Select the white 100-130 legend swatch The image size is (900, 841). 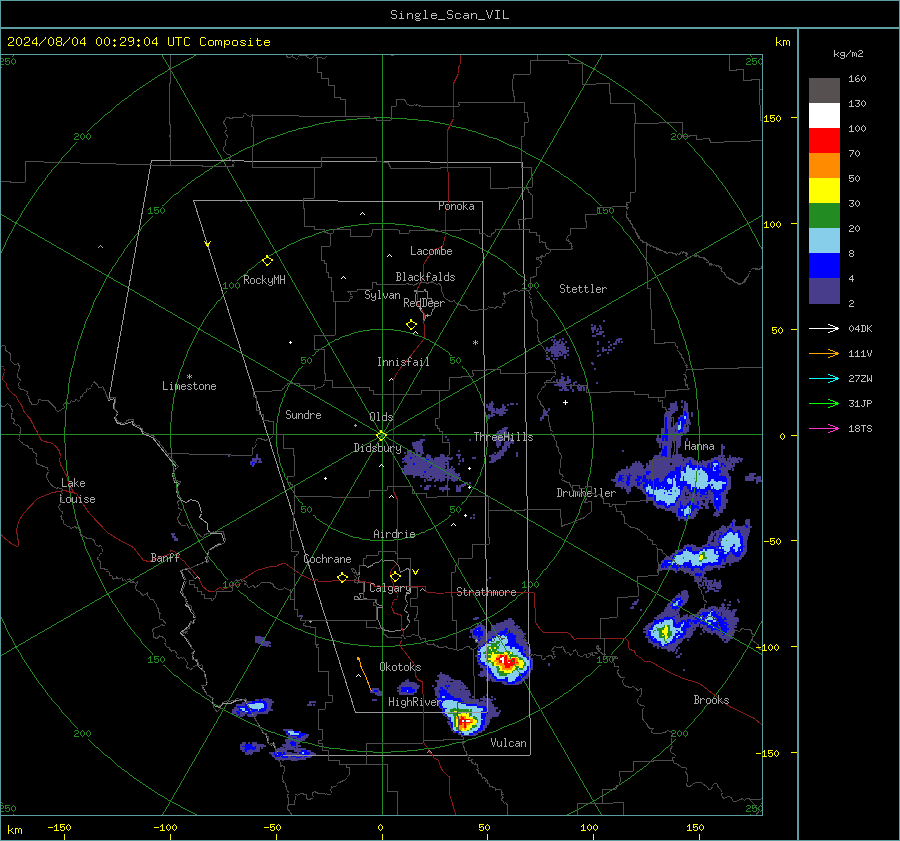click(824, 116)
